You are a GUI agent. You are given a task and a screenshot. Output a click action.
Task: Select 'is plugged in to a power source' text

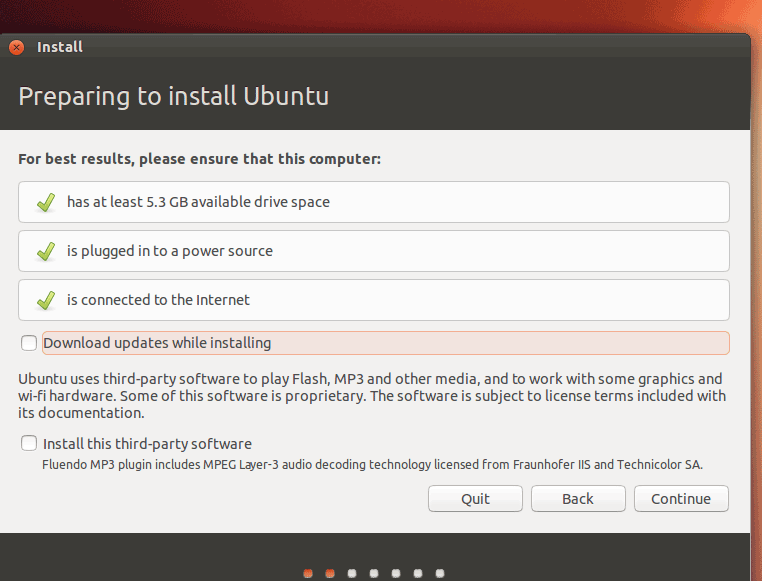170,251
